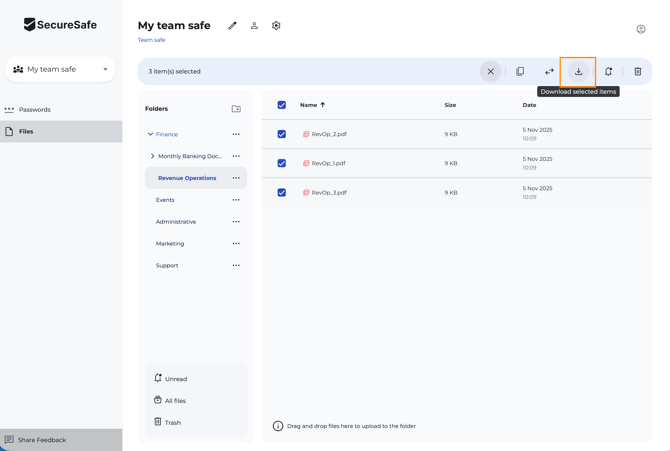The image size is (670, 451).
Task: Click the pencil icon to rename safe
Action: pyautogui.click(x=232, y=26)
